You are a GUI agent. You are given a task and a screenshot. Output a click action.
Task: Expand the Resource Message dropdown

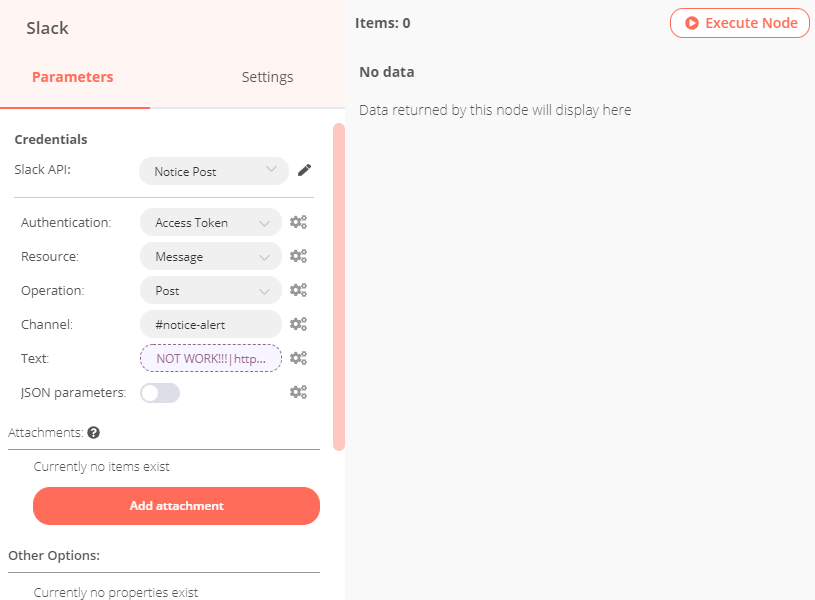tap(211, 257)
